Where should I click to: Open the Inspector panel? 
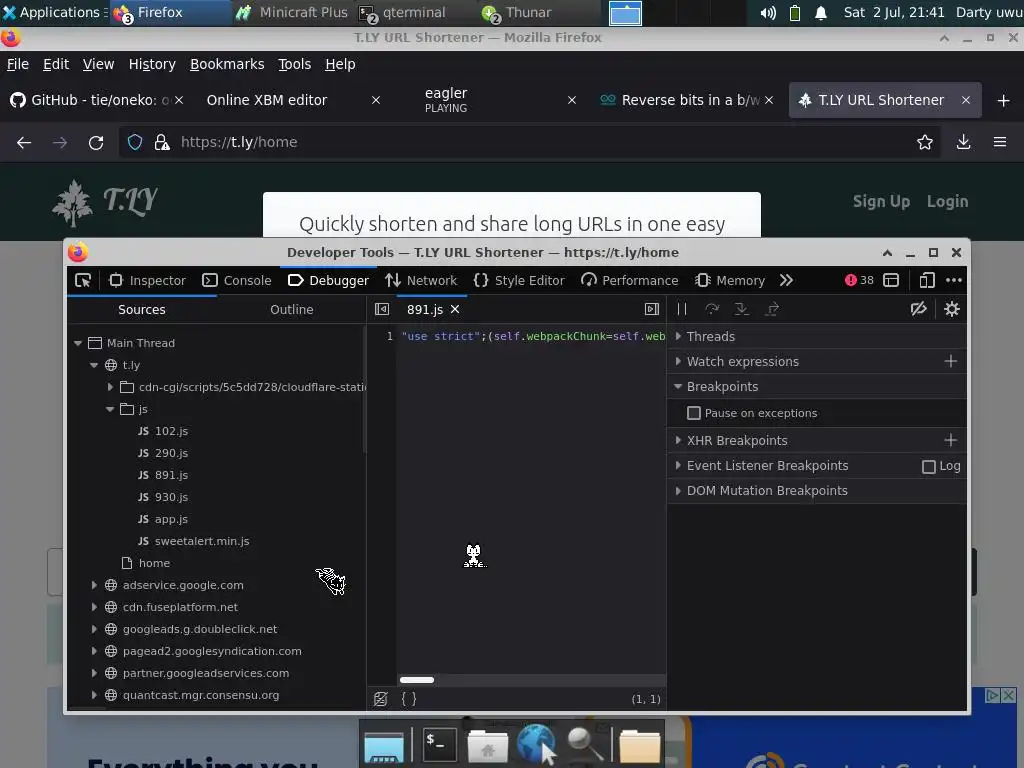(148, 280)
